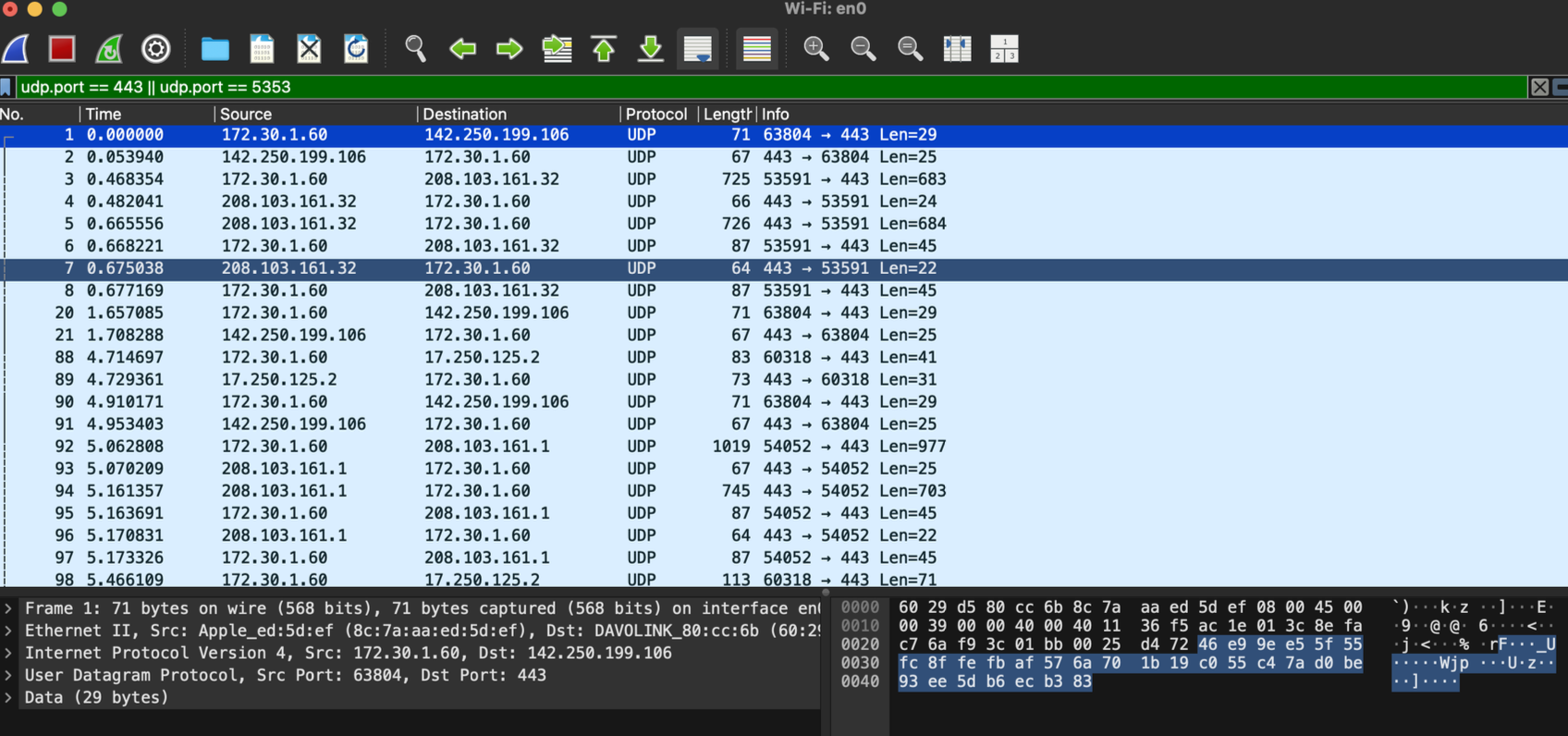Click the macOS green fullscreen button
The image size is (1568, 736).
click(x=59, y=8)
